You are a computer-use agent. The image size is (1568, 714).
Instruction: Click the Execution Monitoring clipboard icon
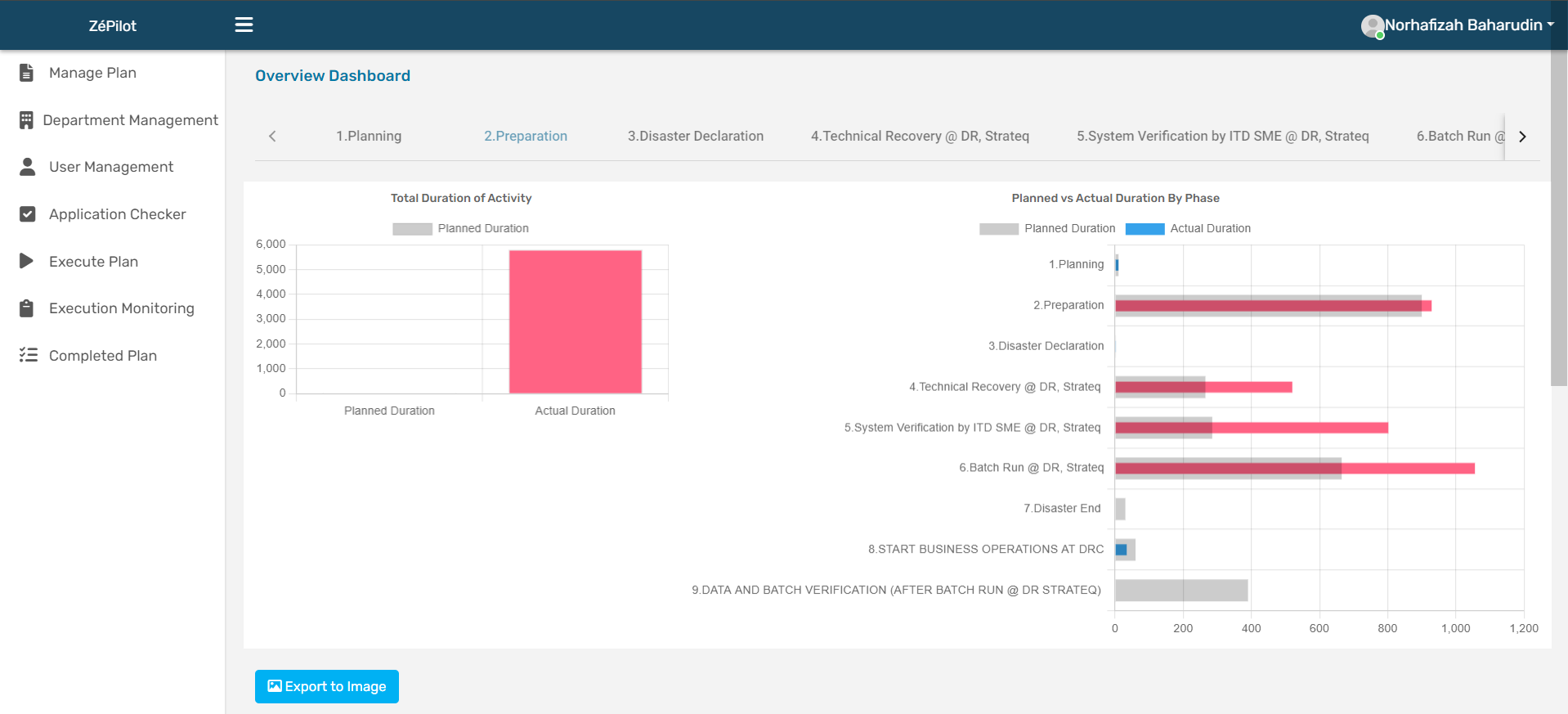pos(27,308)
